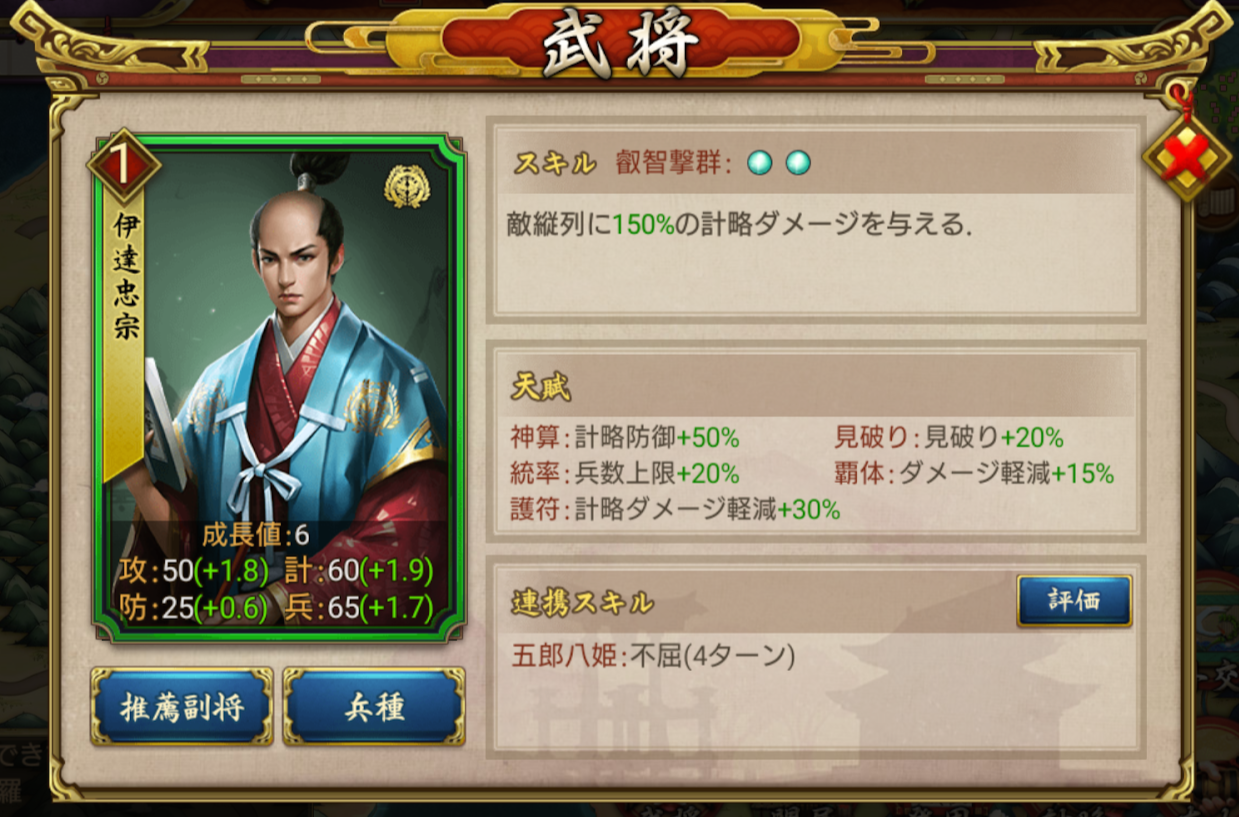Tap the golden clan crest on the card
Viewport: 1239px width, 817px height.
point(407,186)
